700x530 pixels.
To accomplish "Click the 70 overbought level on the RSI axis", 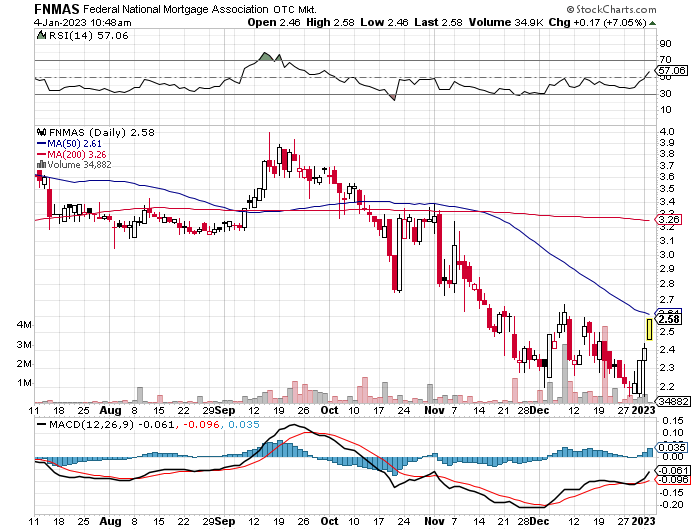I will coord(665,59).
